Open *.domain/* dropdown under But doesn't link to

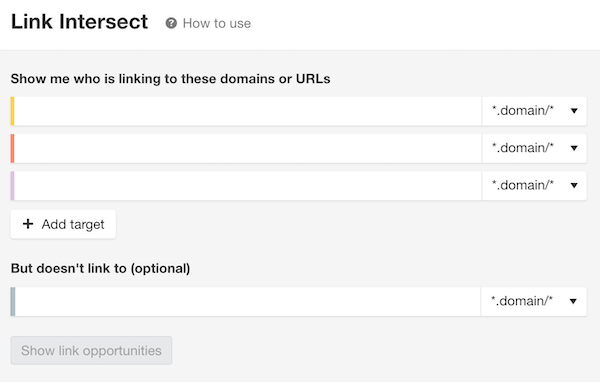[x=533, y=302]
